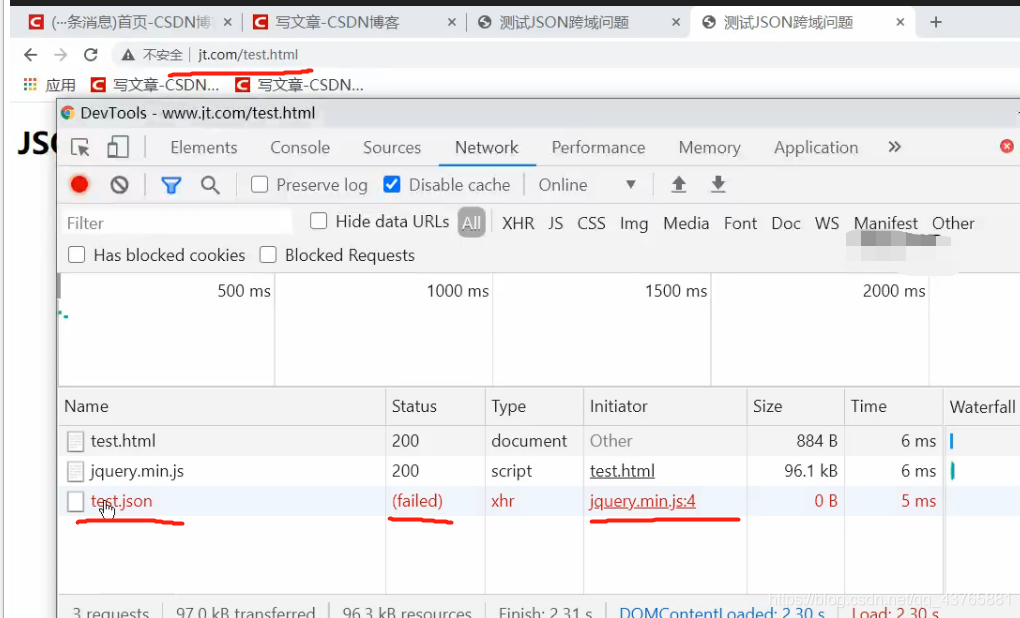Screen dimensions: 1020x618
Task: Reload the page with the refresh icon
Action: [90, 55]
